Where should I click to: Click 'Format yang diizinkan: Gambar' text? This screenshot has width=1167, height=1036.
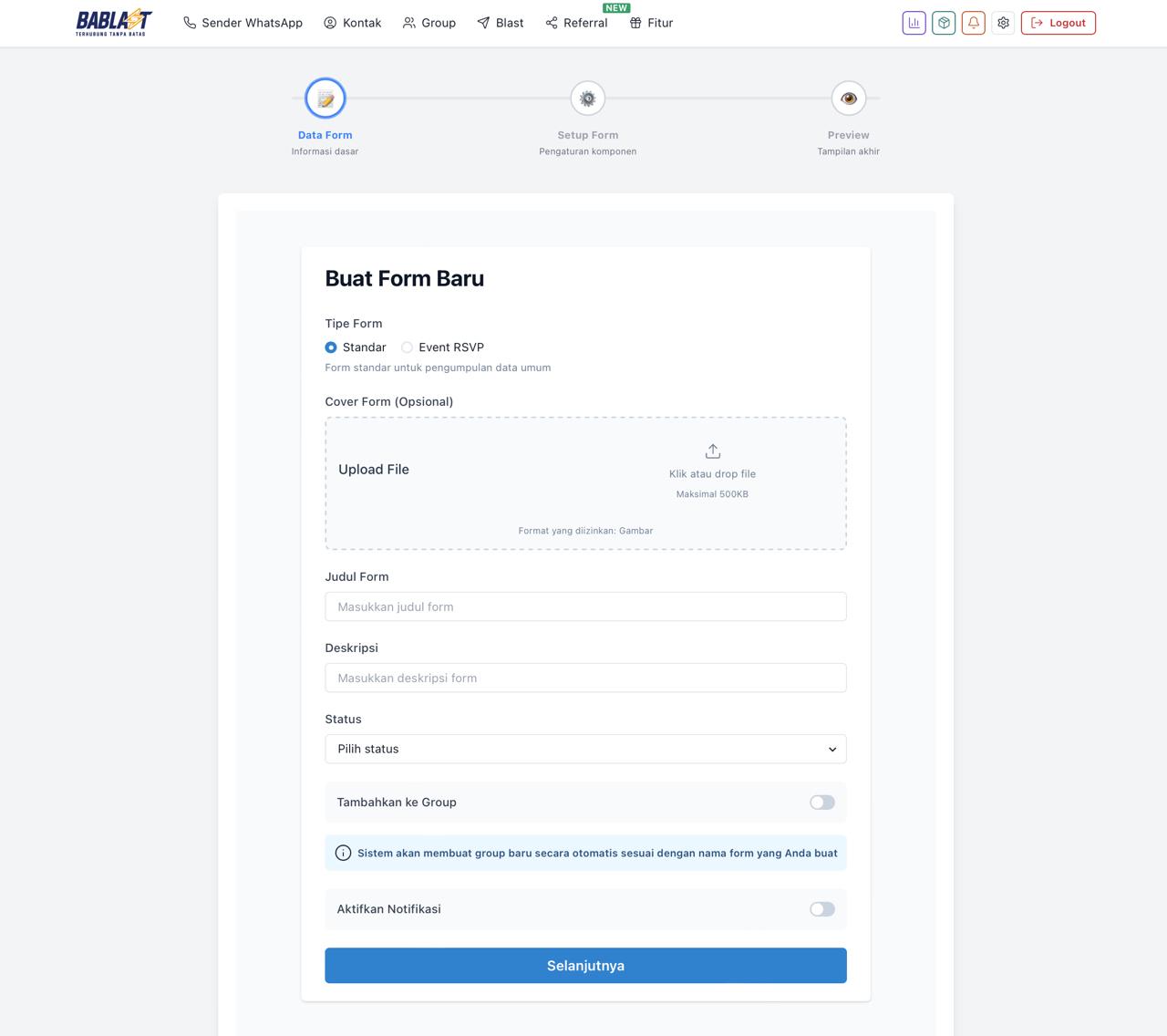coord(586,531)
